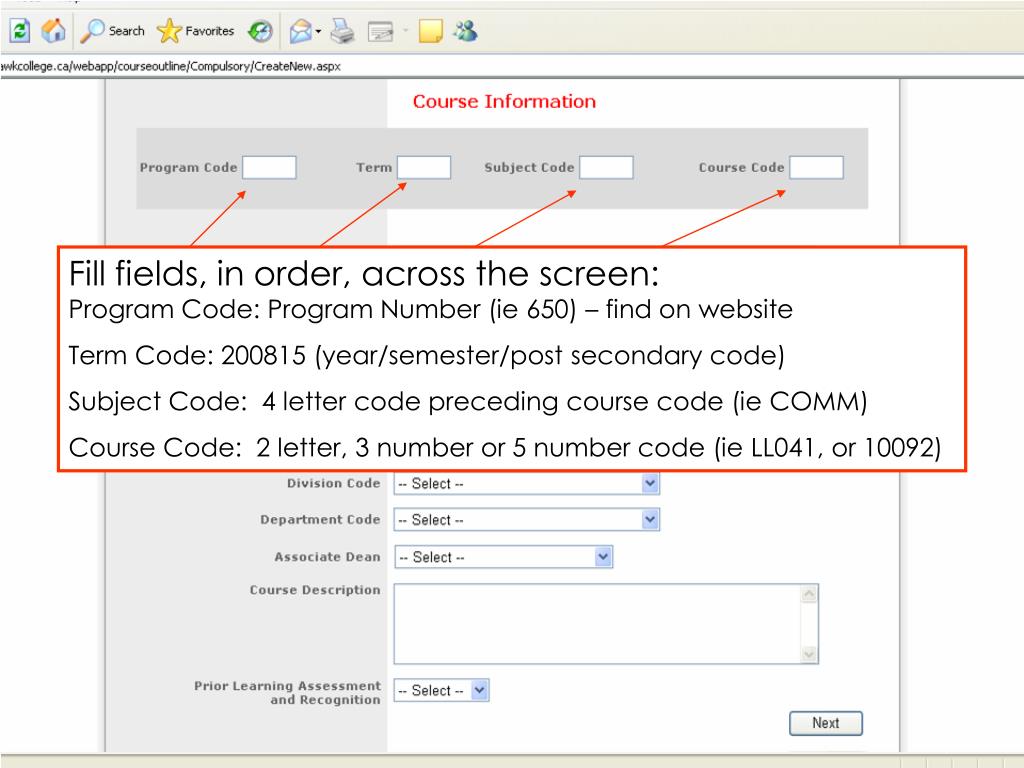This screenshot has width=1024, height=768.
Task: Click the Course Information heading
Action: (504, 101)
